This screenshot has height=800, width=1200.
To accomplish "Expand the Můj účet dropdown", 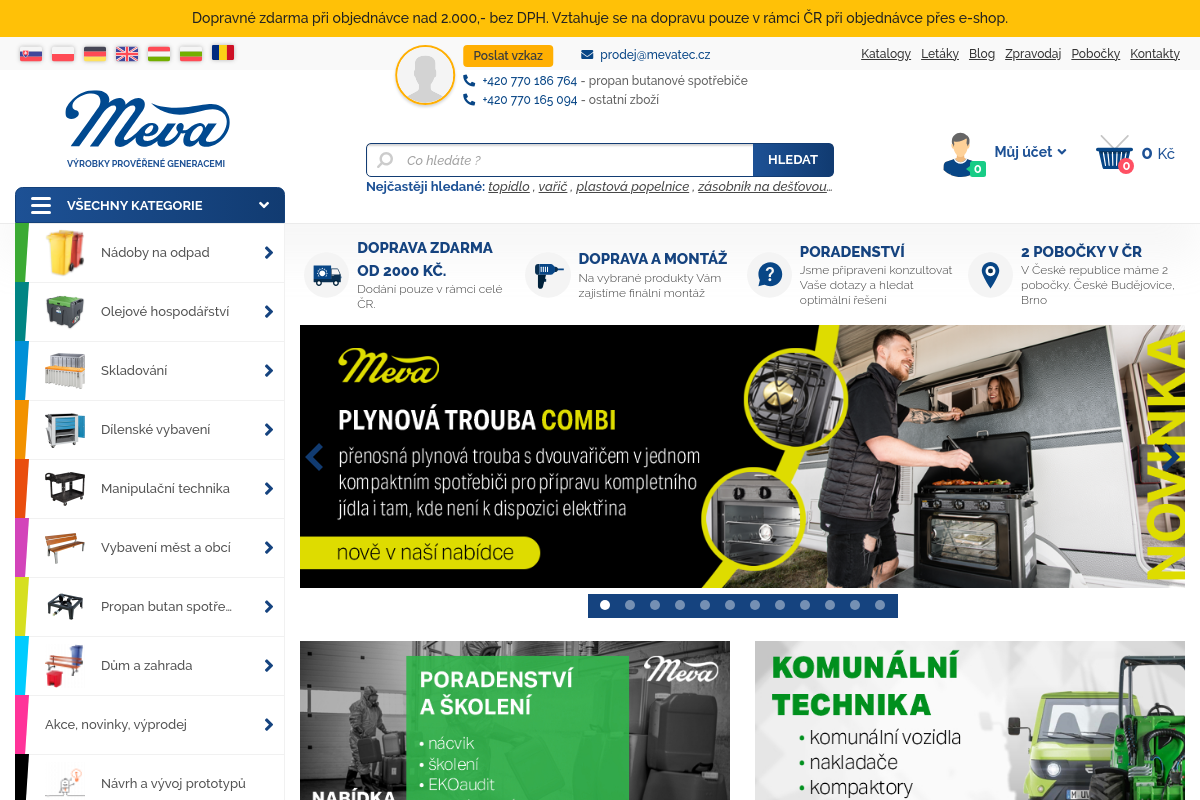I will (x=1030, y=152).
